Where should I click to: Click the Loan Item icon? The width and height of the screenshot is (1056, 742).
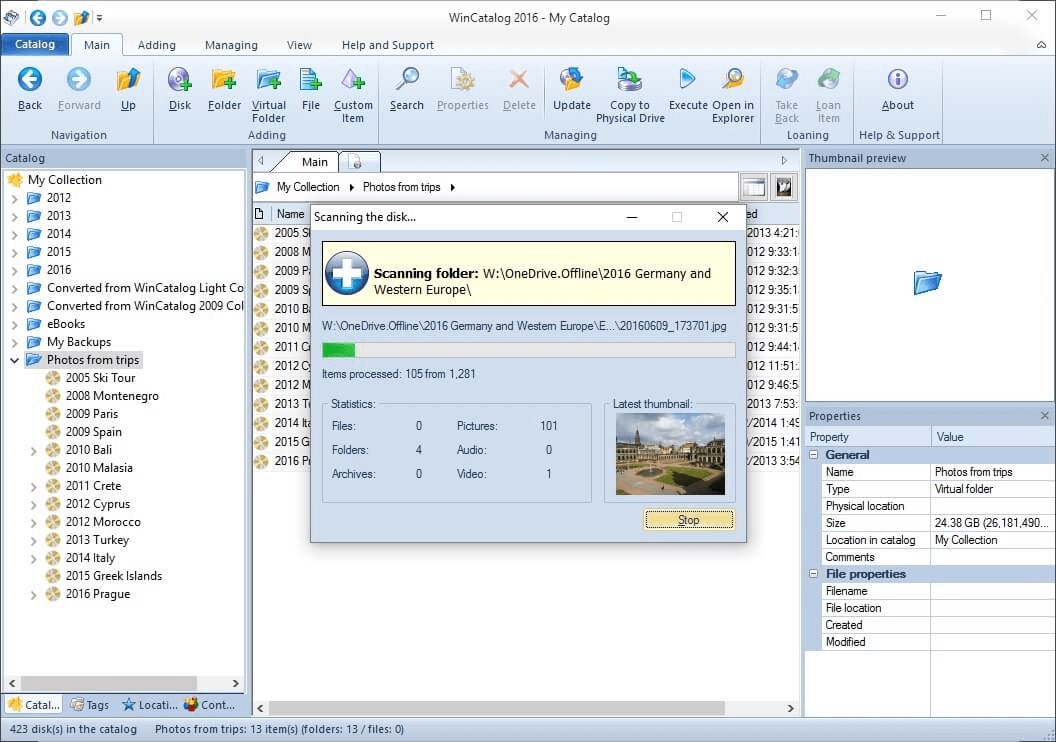coord(828,79)
